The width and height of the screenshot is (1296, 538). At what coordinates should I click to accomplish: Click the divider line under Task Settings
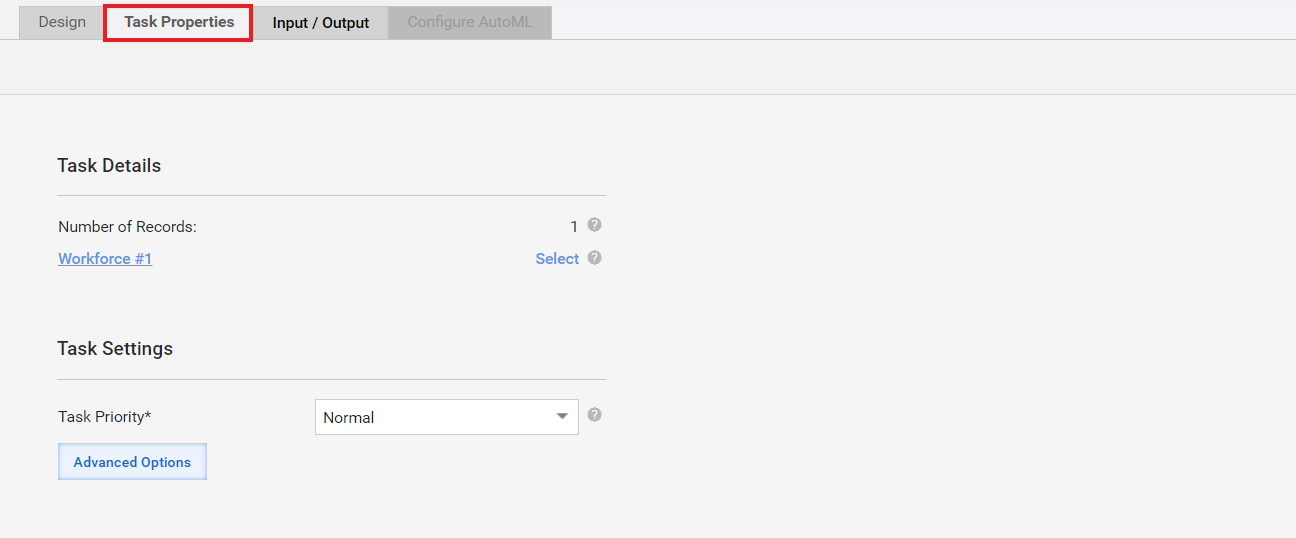pyautogui.click(x=331, y=379)
